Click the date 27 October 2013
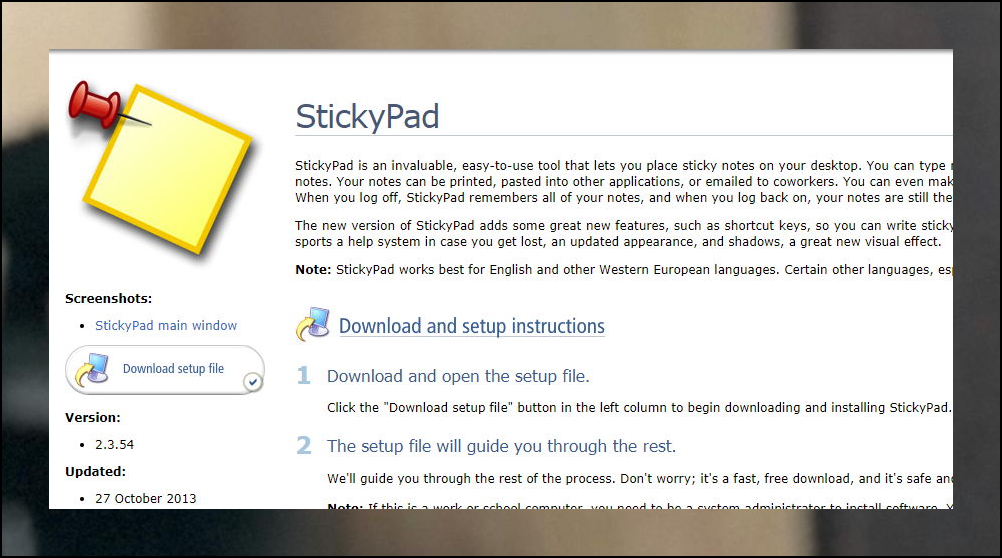The image size is (1002, 558). [x=146, y=499]
